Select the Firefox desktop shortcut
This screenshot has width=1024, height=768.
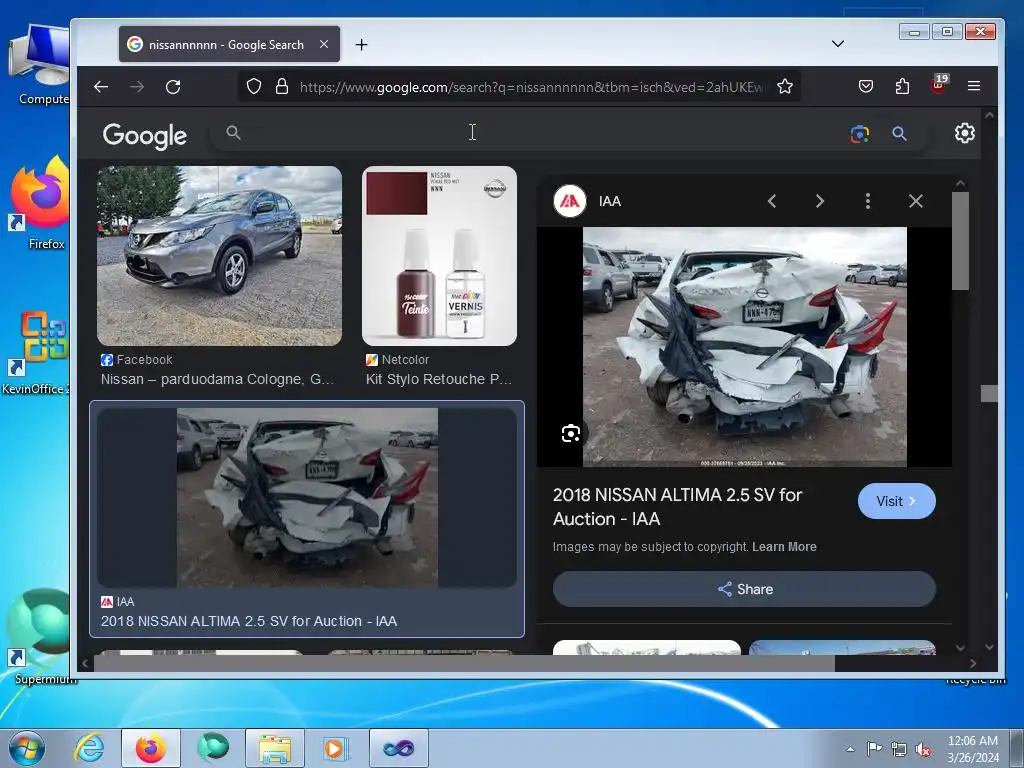(40, 203)
